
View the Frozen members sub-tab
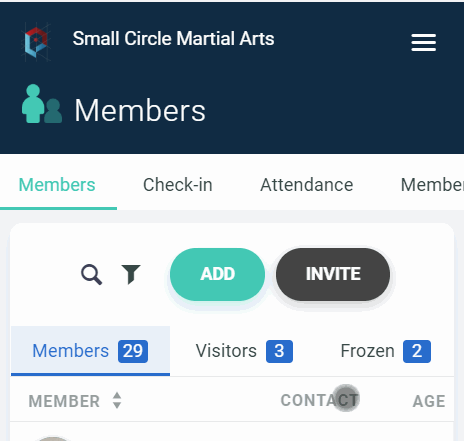[x=385, y=351]
